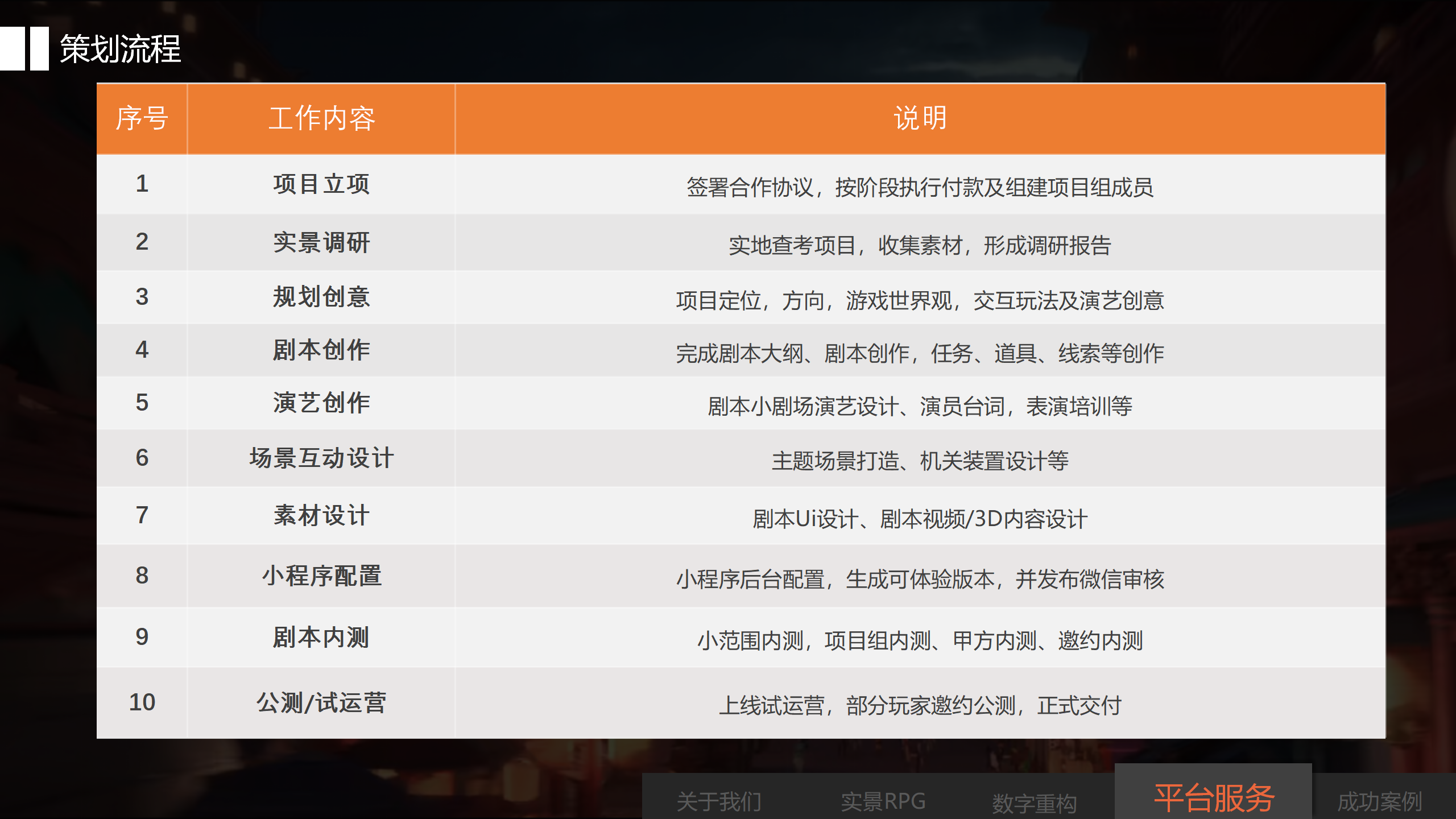Click sequence number 1 in the table
The image size is (1456, 819).
point(142,184)
